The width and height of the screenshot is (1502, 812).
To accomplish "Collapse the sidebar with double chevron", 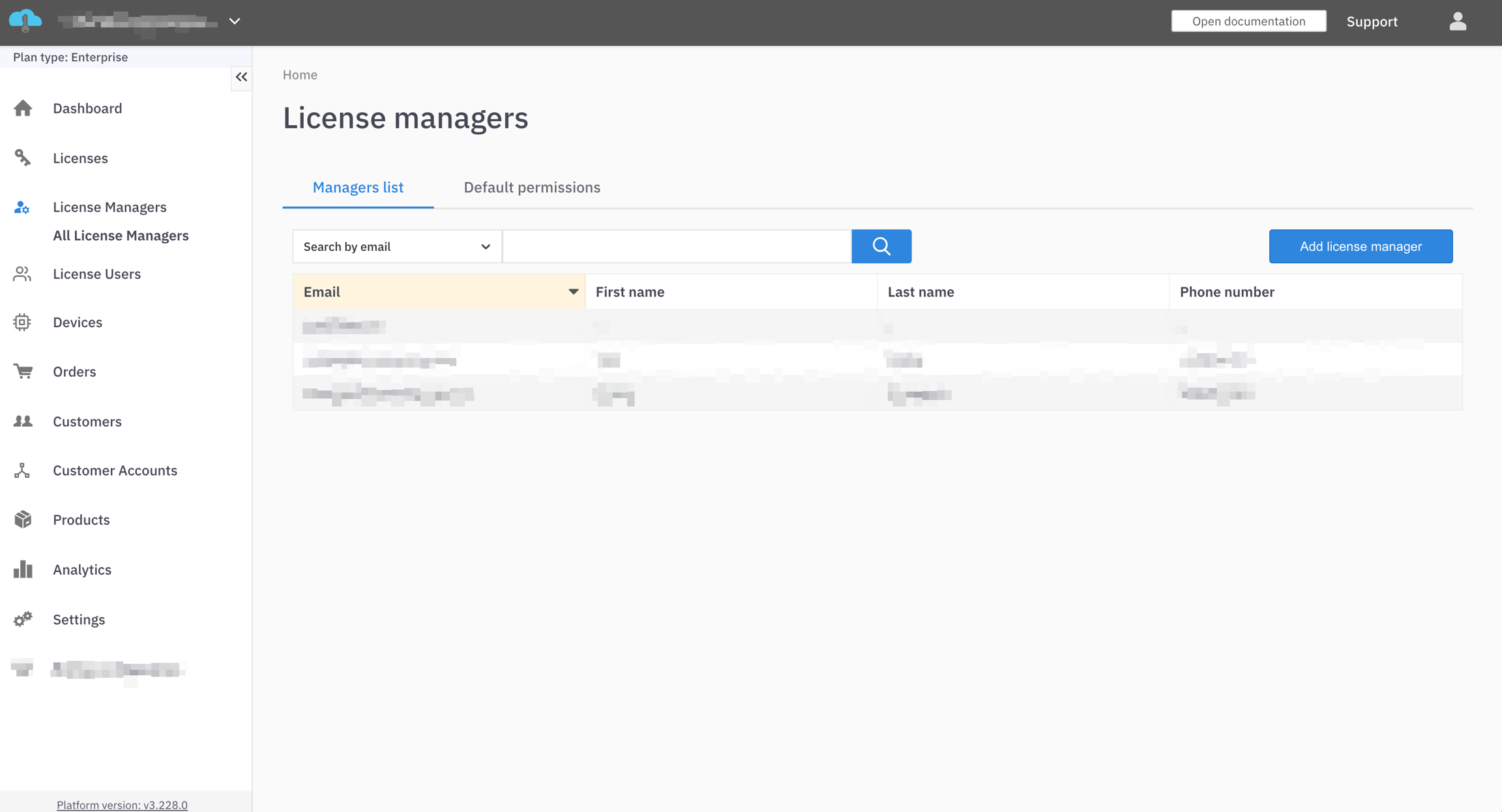I will [x=241, y=77].
